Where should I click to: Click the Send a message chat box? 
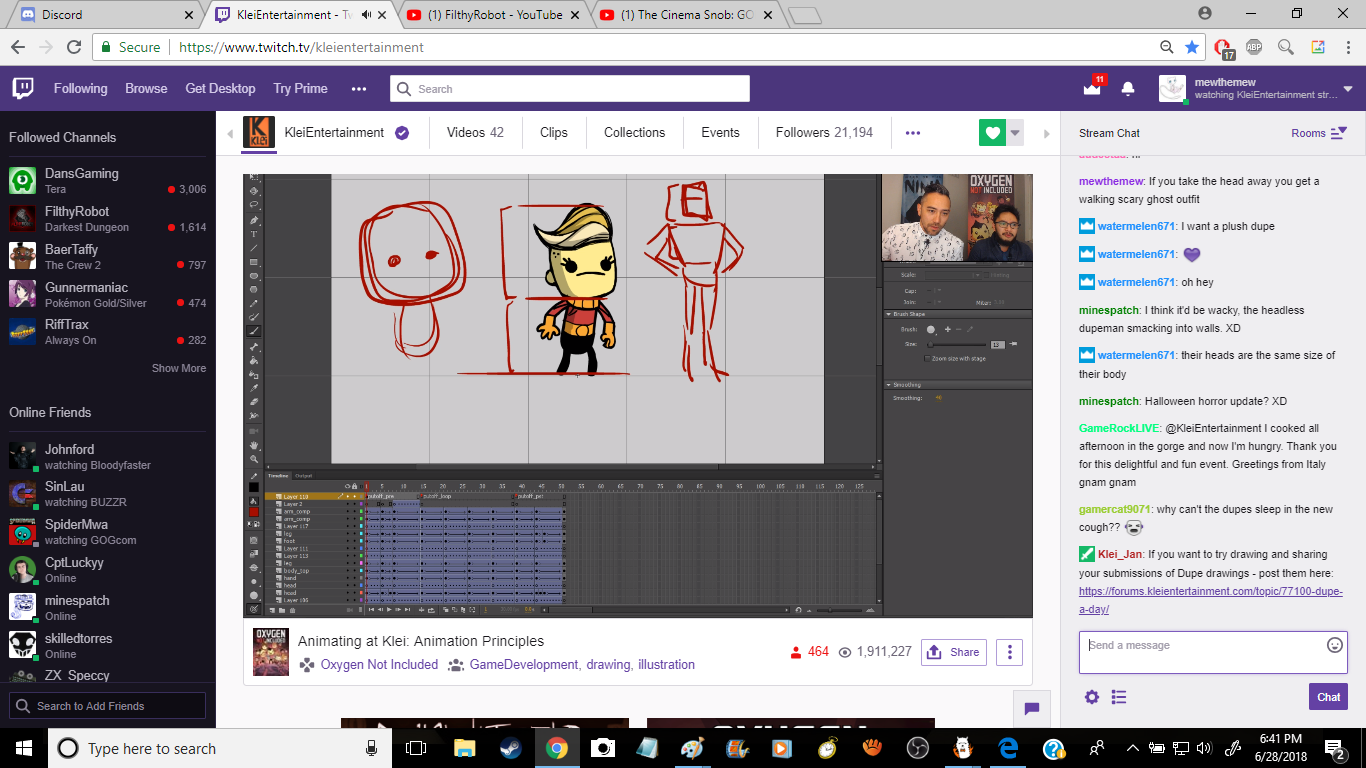pos(1200,652)
